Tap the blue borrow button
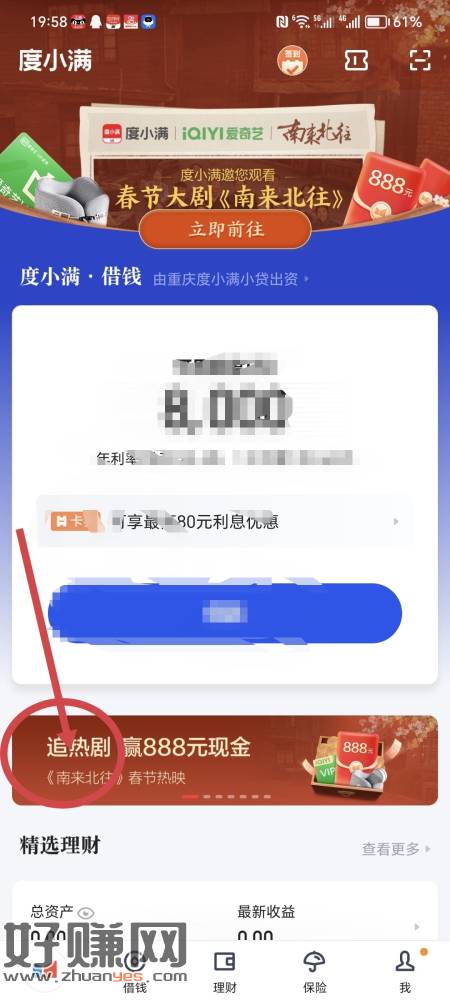Image resolution: width=450 pixels, height=1000 pixels. point(225,614)
